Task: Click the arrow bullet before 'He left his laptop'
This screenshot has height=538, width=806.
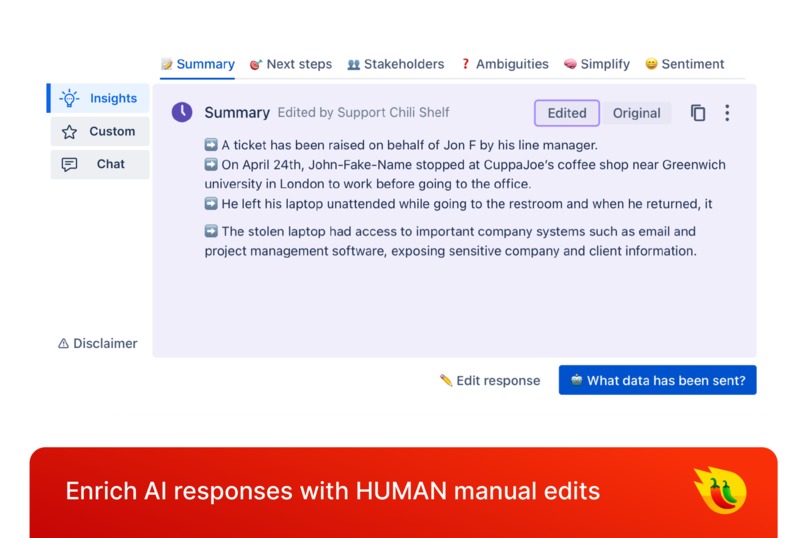Action: [211, 203]
